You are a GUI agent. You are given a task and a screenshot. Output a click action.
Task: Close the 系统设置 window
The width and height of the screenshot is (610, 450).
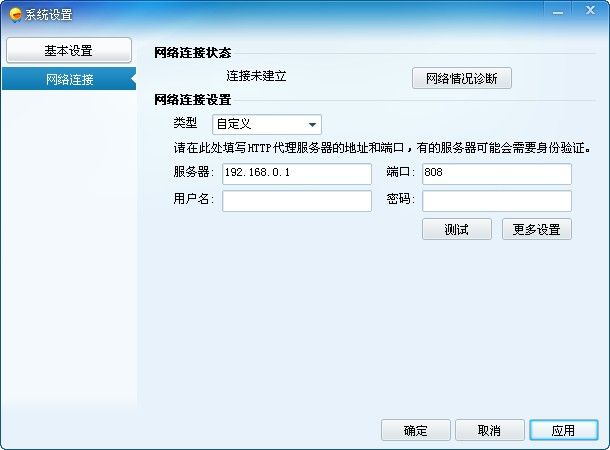click(590, 11)
